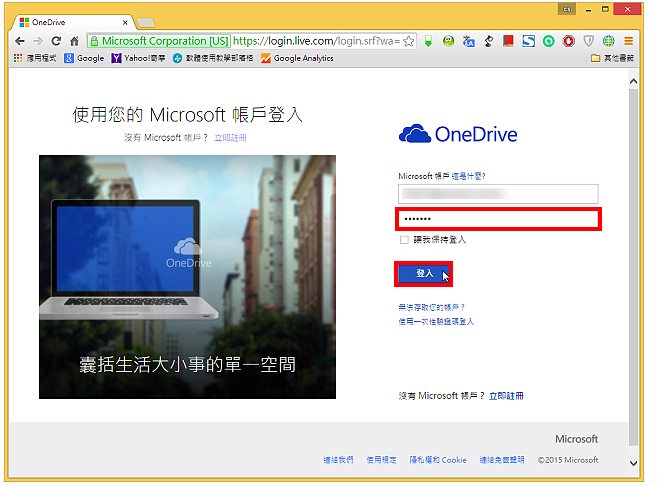Open the disclaimer footer link

click(502, 460)
